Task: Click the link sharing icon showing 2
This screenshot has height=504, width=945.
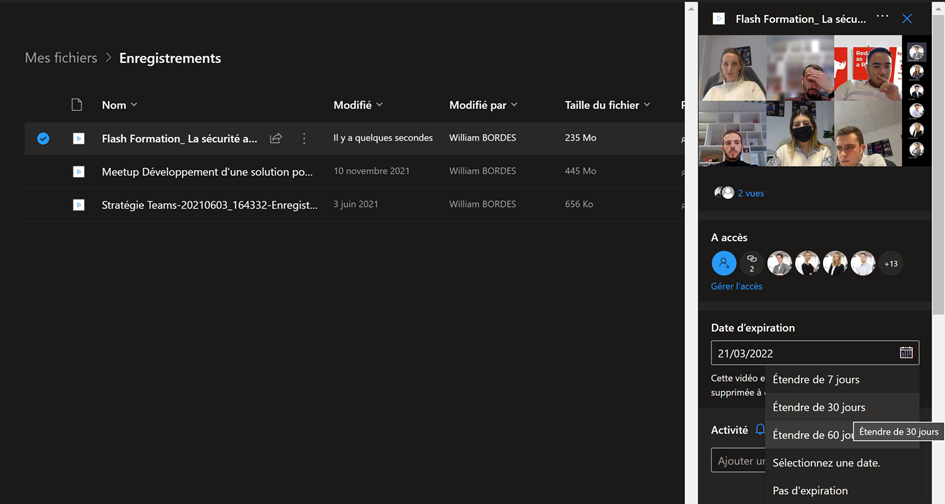Action: tap(752, 263)
